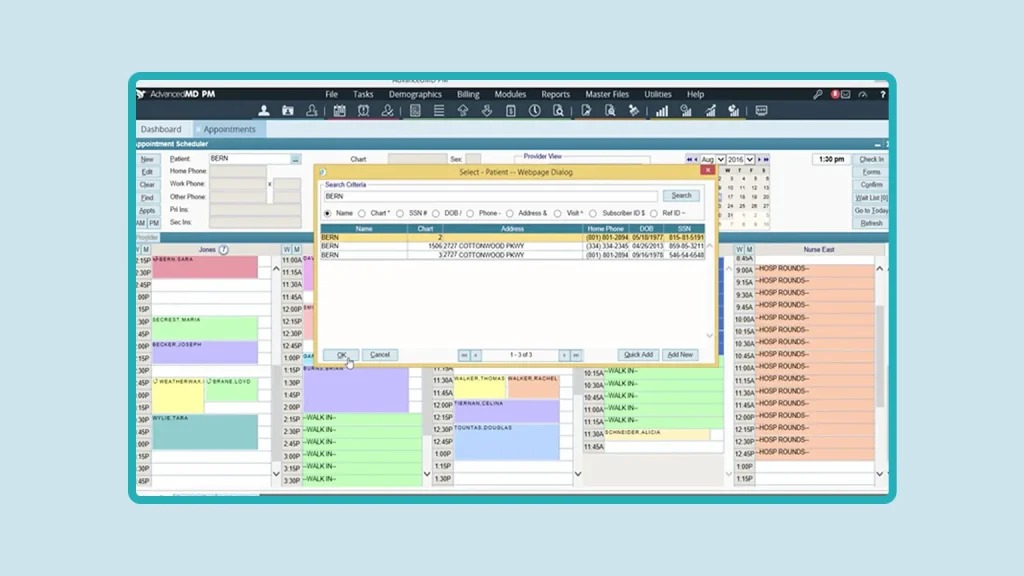Click the help icon beside Jones column
Screen dimensions: 1024x576
[223, 249]
